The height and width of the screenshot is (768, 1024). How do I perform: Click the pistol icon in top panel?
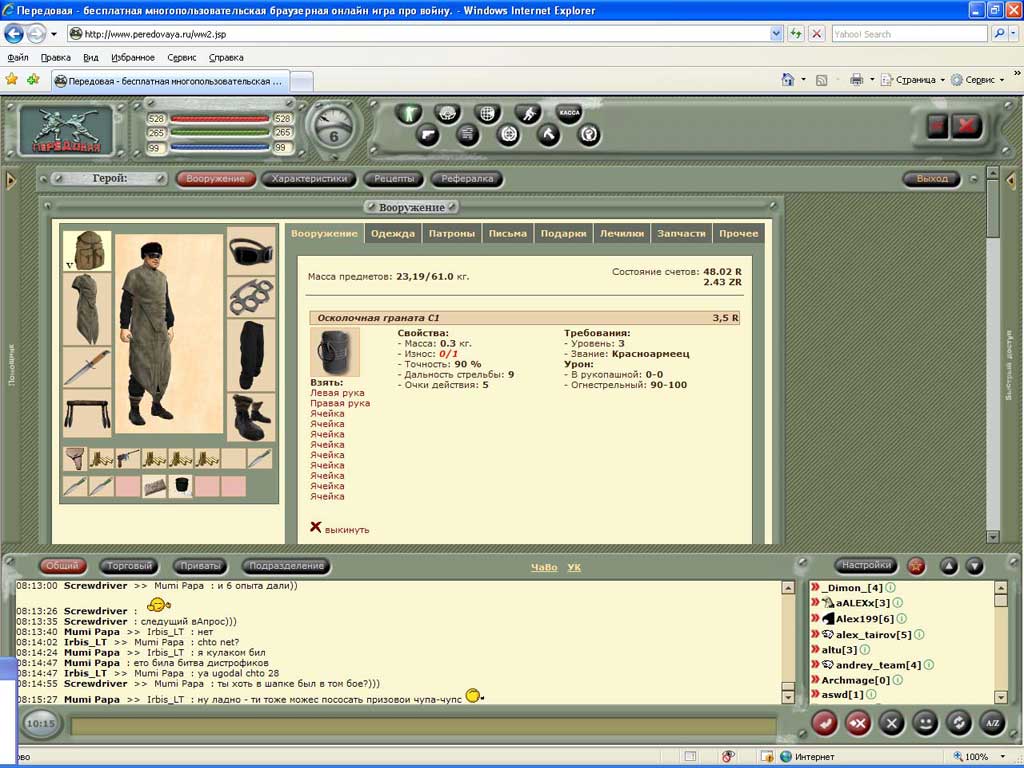[x=428, y=135]
